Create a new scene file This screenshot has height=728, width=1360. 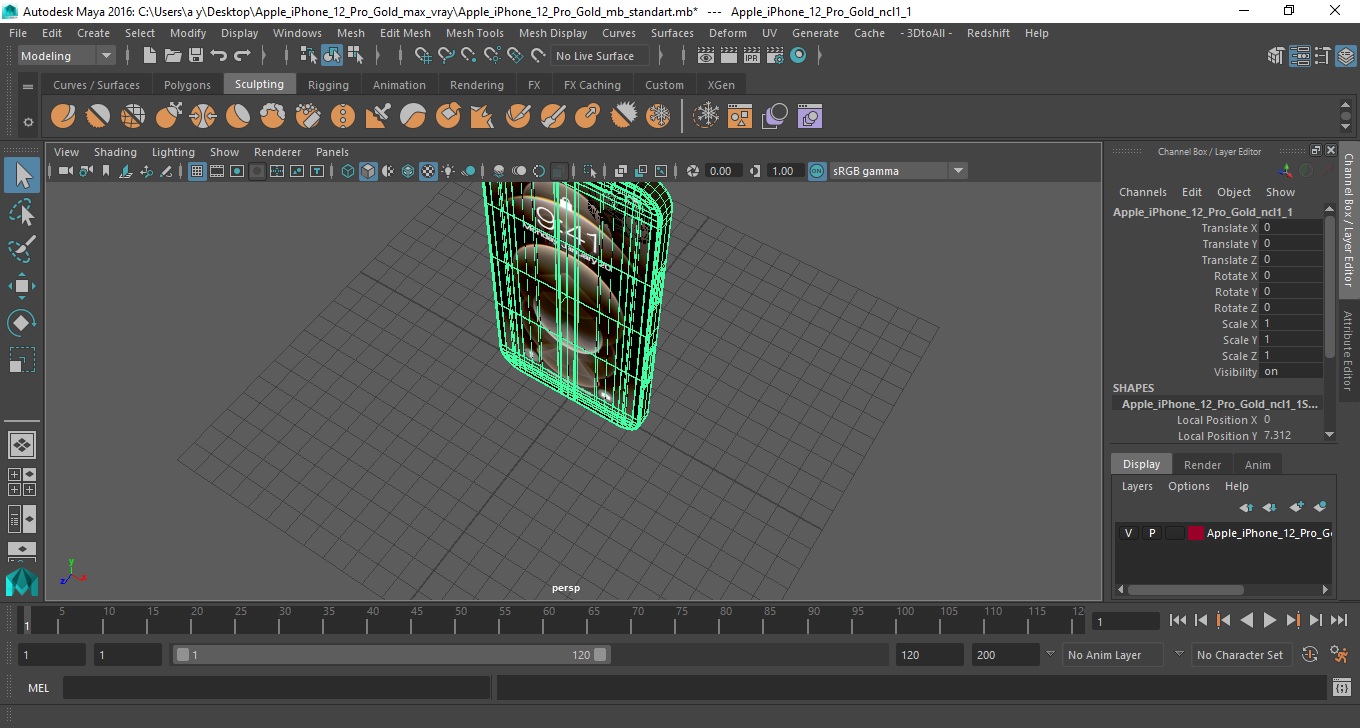tap(150, 56)
